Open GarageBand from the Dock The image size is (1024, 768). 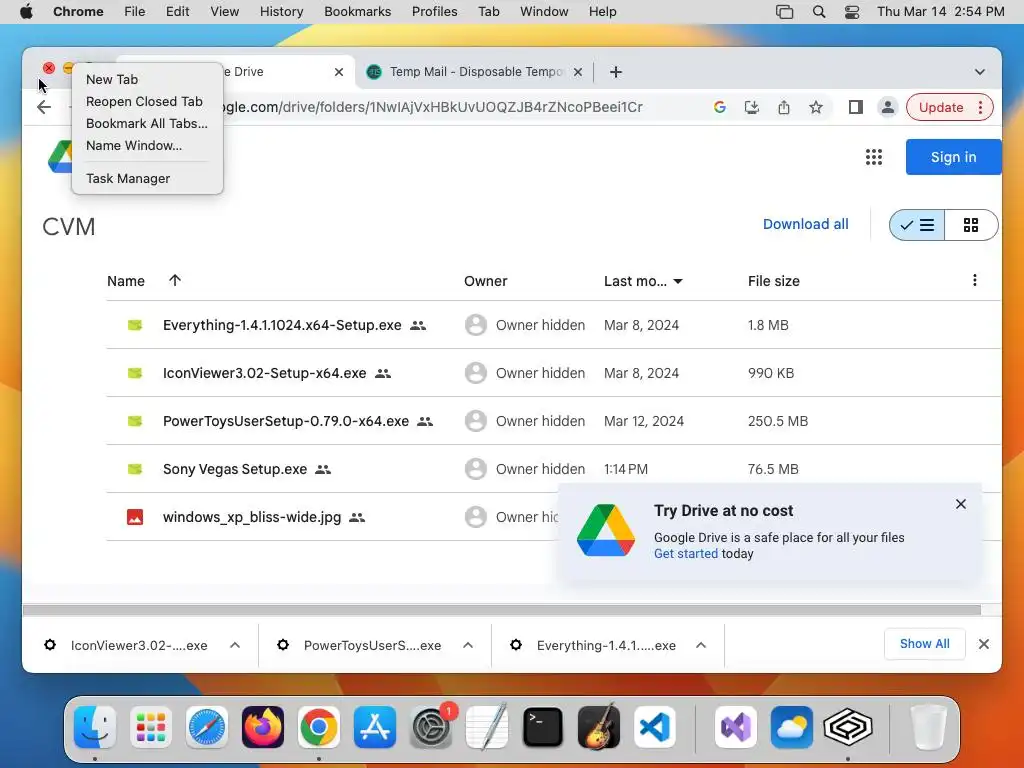[x=599, y=727]
